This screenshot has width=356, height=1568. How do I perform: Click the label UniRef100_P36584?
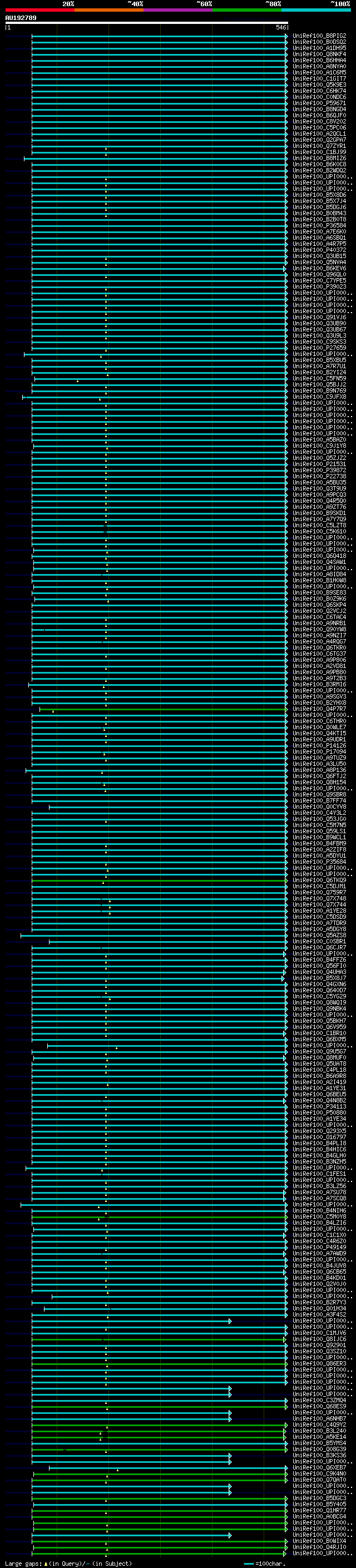[319, 226]
